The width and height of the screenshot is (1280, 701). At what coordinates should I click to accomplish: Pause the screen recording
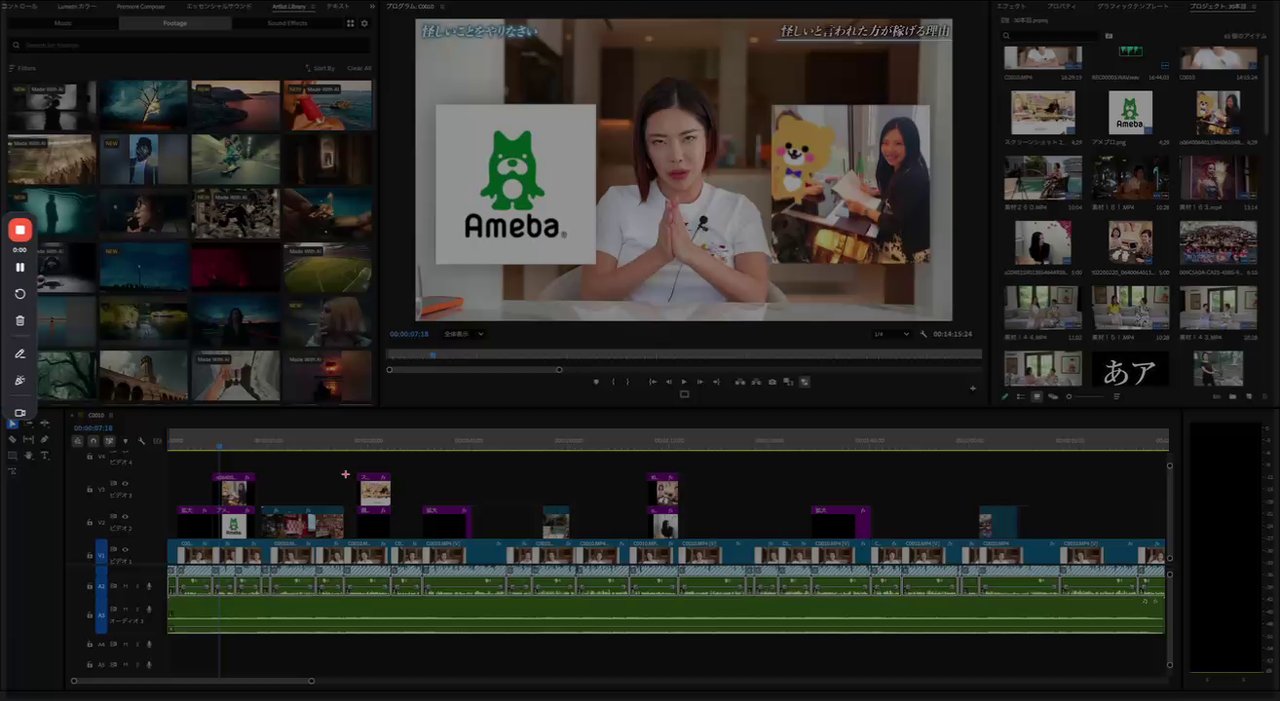(x=20, y=267)
